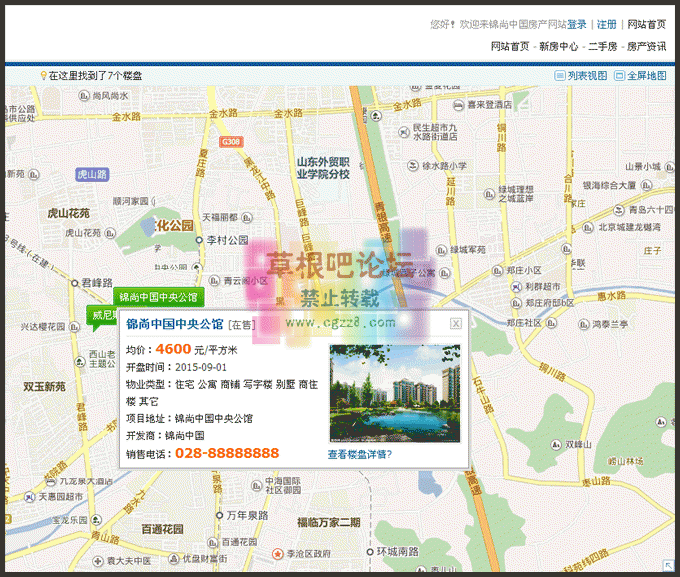Click the property rendering thumbnail

(x=395, y=393)
